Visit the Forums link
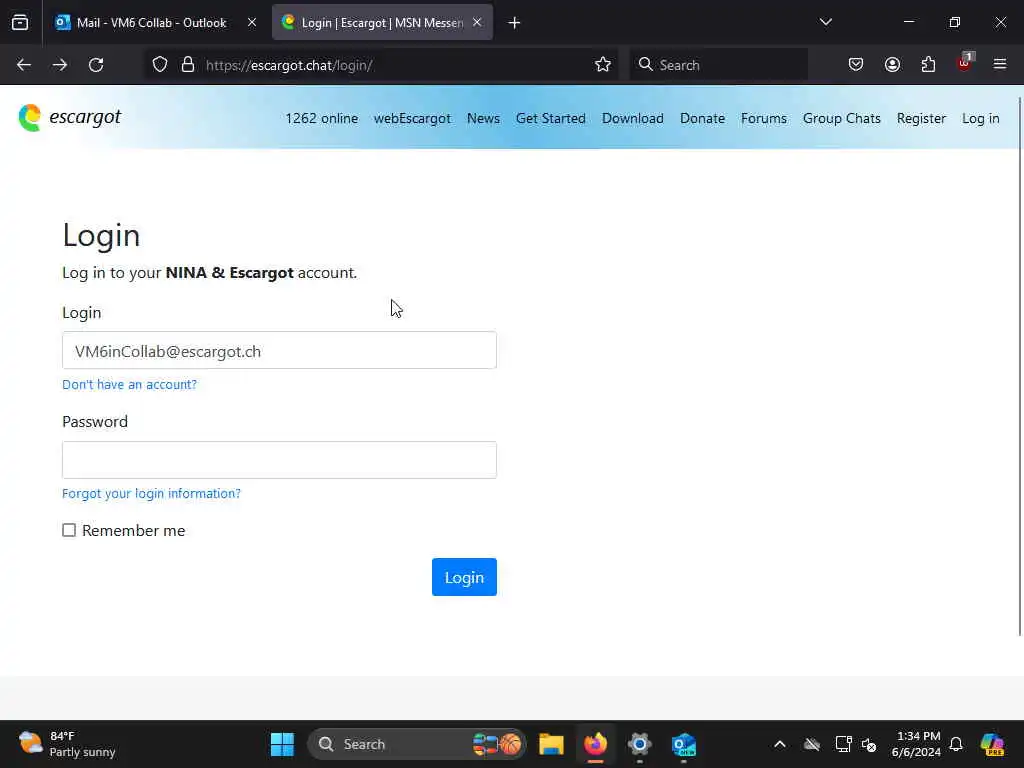 coord(763,118)
